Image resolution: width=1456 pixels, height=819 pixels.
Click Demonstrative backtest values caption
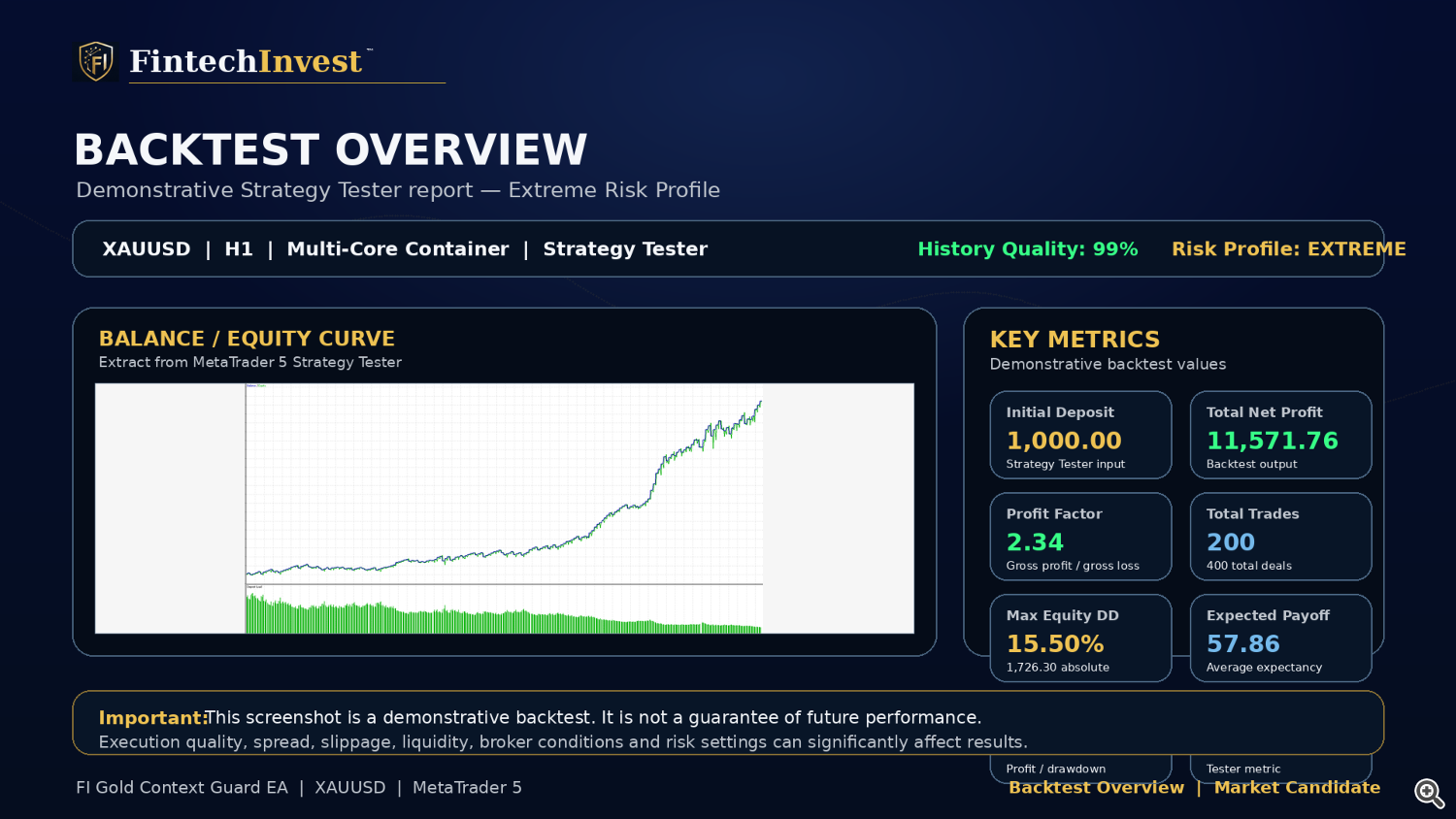(1108, 364)
